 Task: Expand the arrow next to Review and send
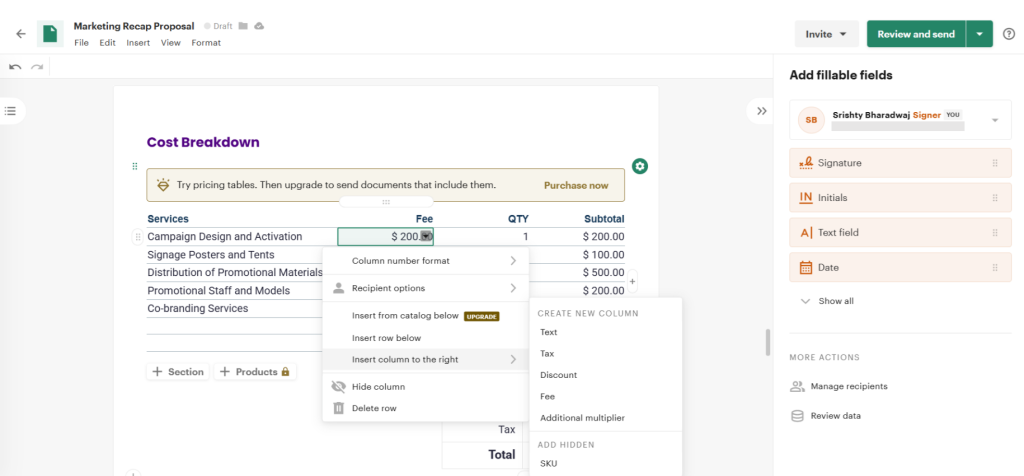click(x=979, y=34)
